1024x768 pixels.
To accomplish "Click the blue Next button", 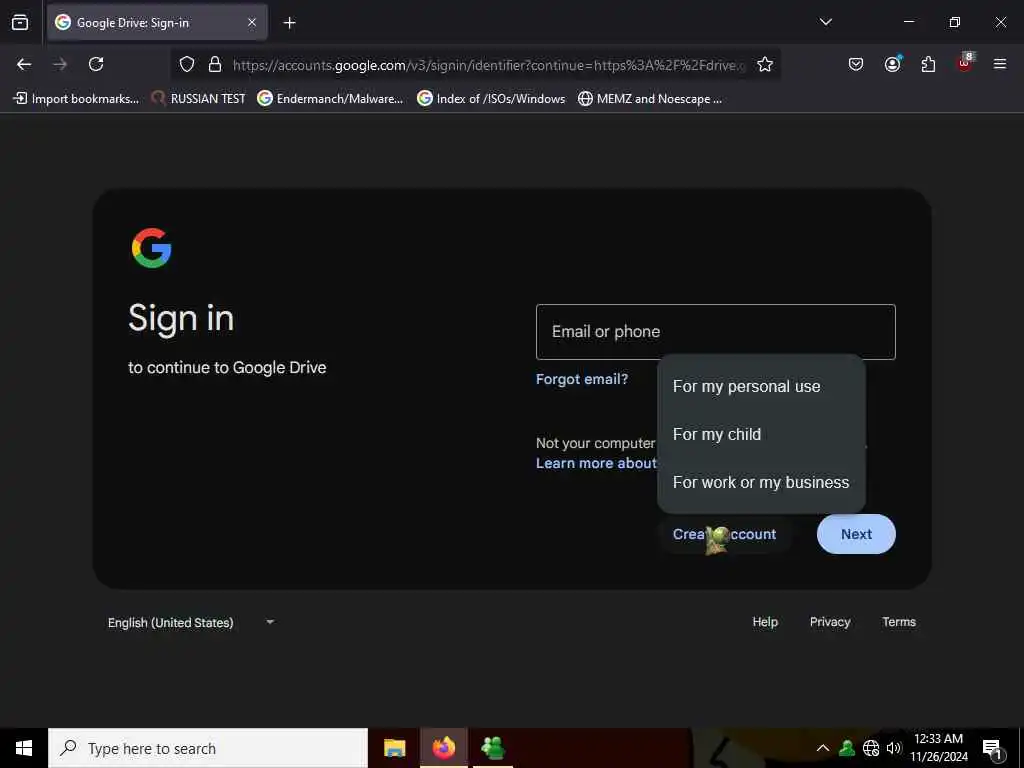I will click(856, 534).
